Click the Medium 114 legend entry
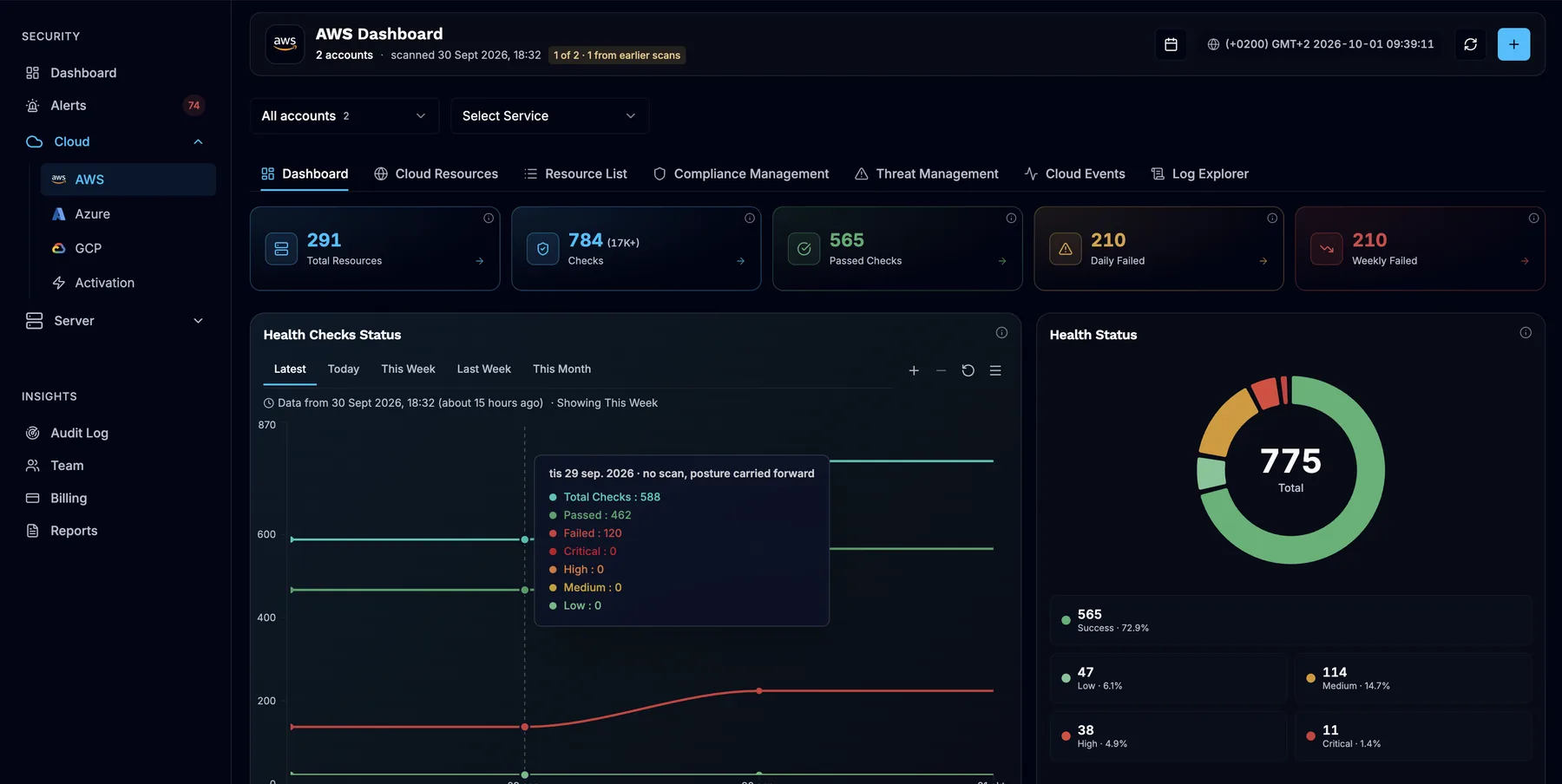This screenshot has width=1562, height=784. point(1413,678)
